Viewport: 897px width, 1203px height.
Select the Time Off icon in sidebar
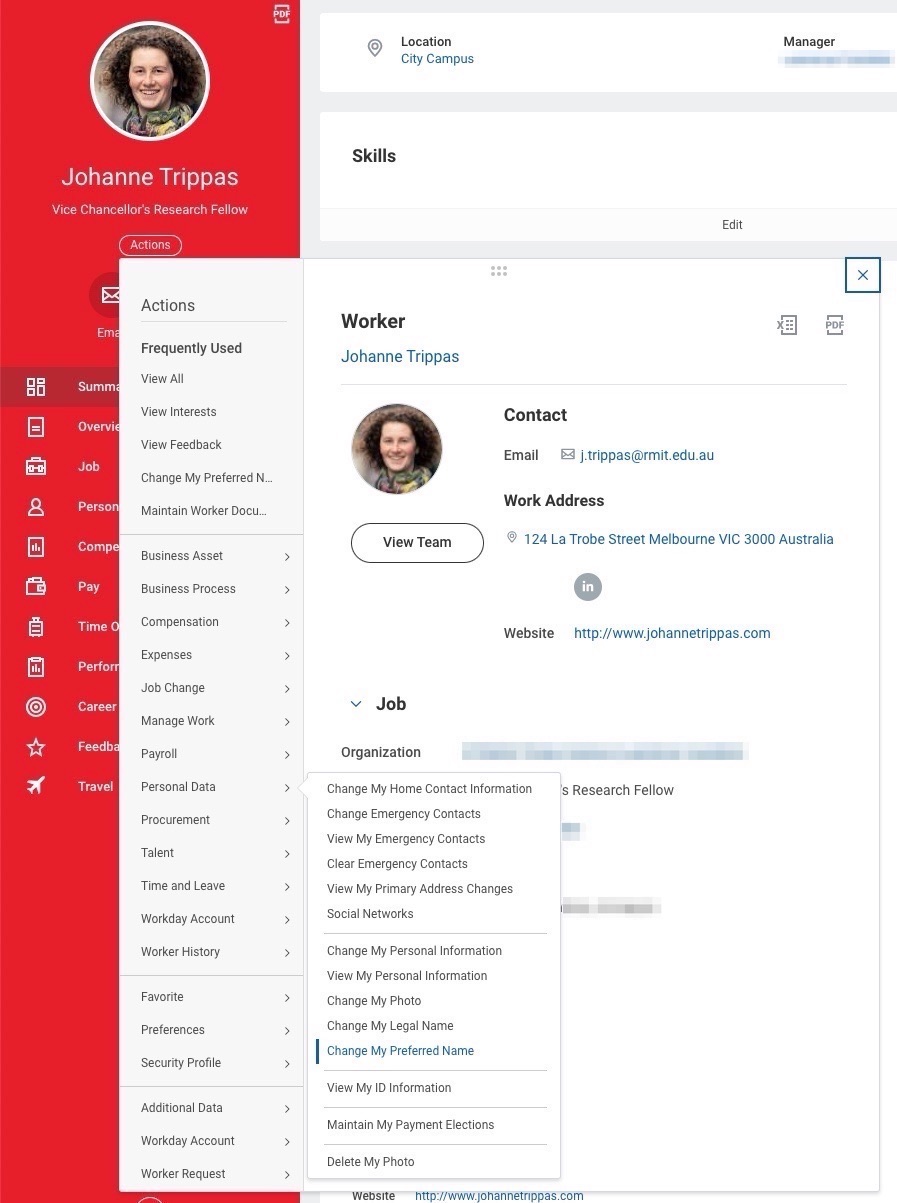(36, 627)
